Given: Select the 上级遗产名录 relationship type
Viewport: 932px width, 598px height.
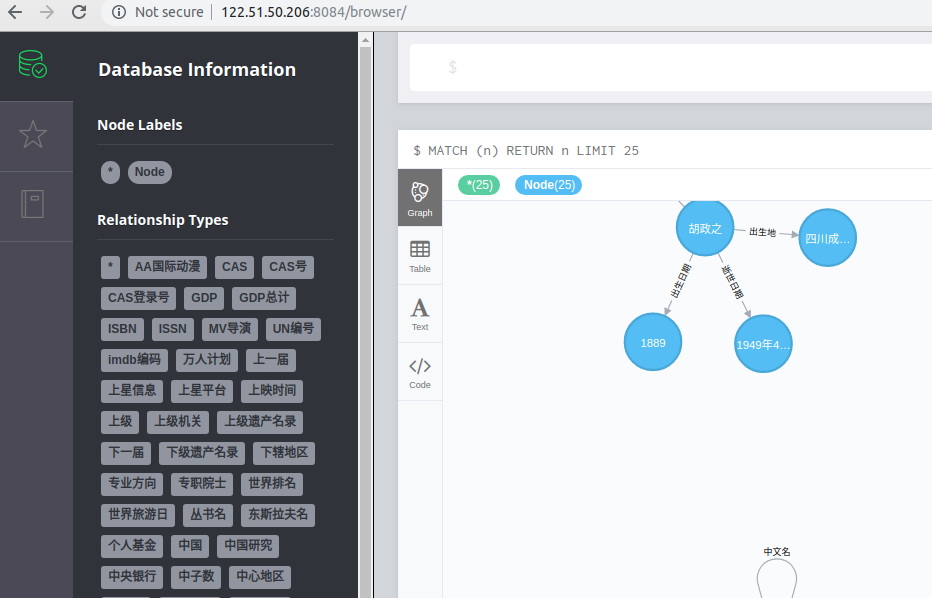Looking at the screenshot, I should [260, 421].
